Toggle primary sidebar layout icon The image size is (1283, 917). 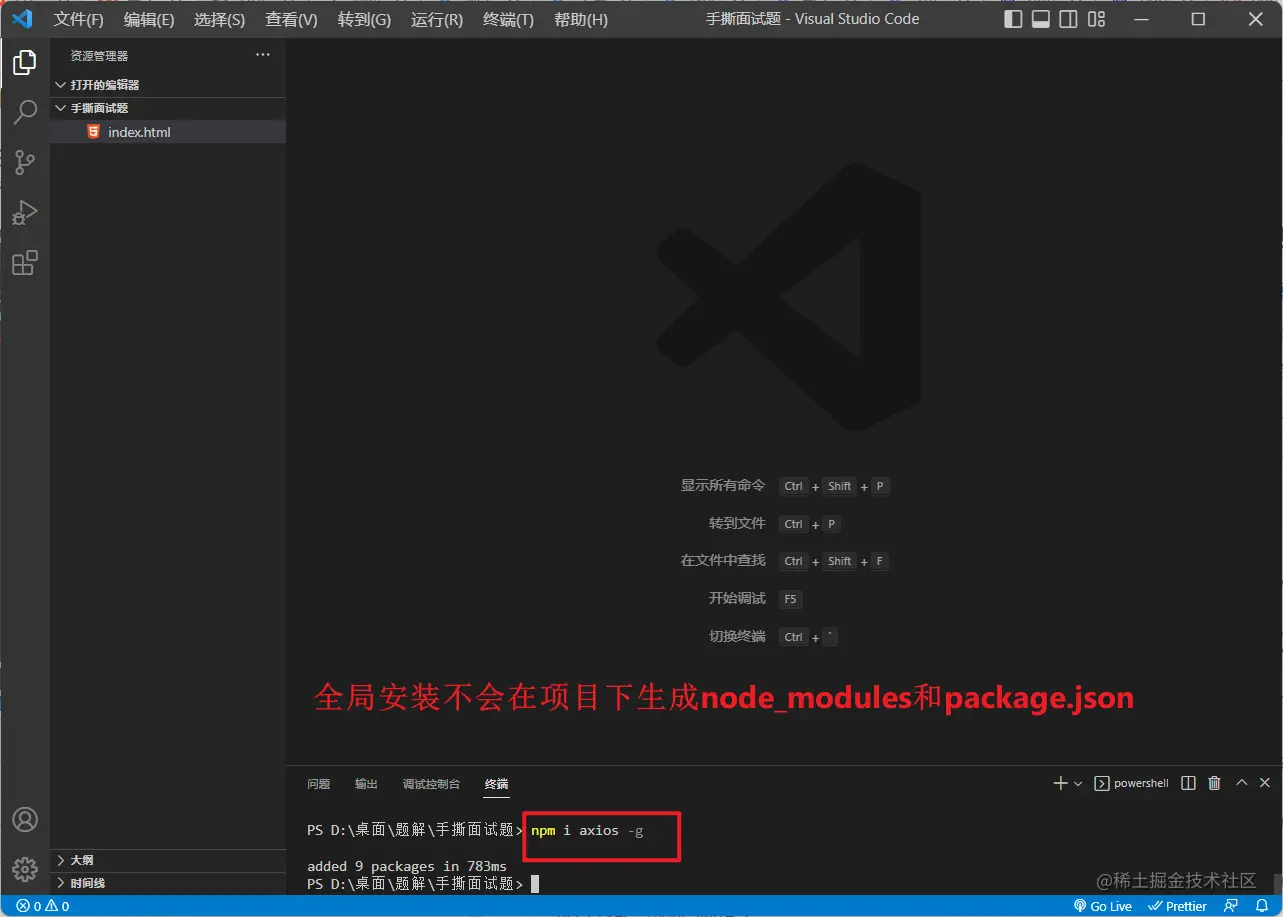pos(1014,19)
